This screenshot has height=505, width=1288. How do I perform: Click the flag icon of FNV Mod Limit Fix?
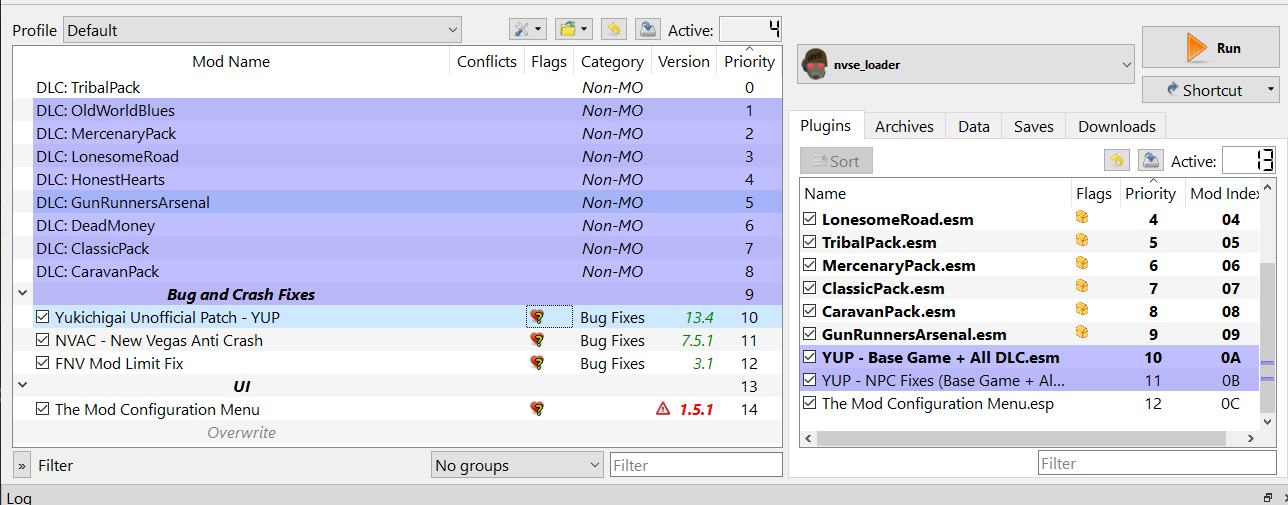click(537, 363)
